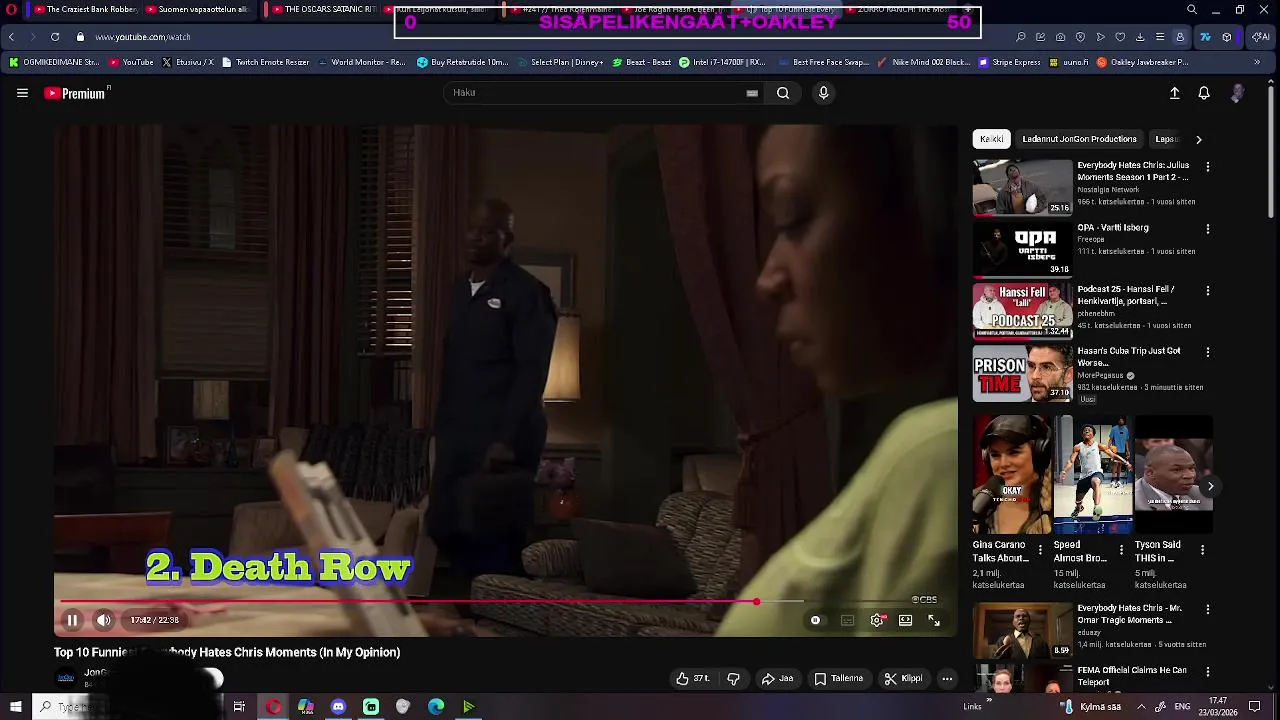Open more actions menu below the video
Image resolution: width=1280 pixels, height=720 pixels.
click(x=947, y=678)
